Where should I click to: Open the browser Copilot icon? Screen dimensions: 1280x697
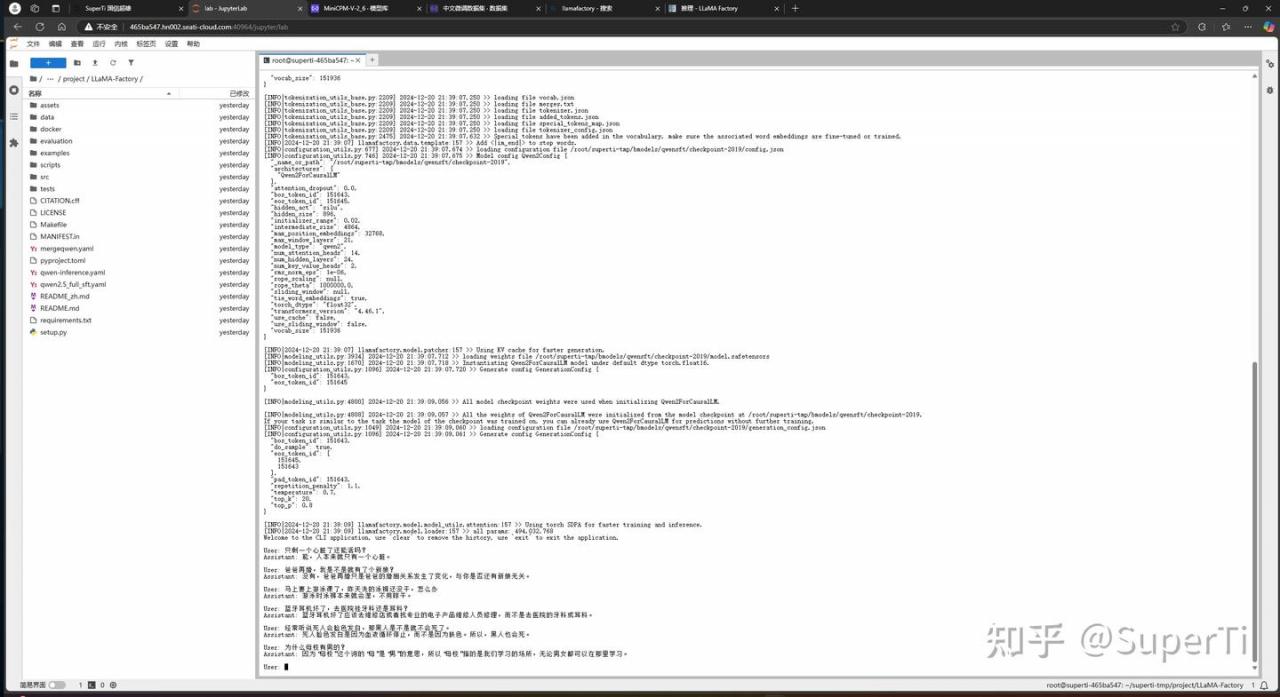(x=1269, y=27)
